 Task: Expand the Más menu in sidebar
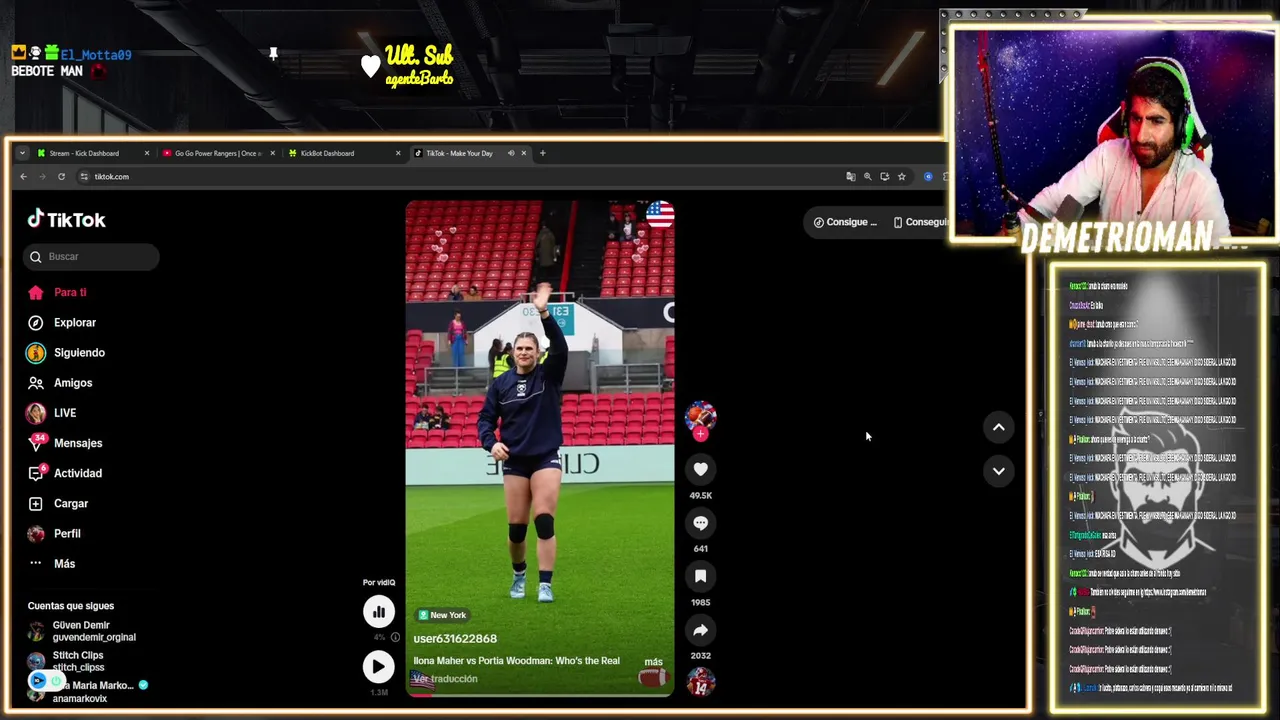pos(52,563)
